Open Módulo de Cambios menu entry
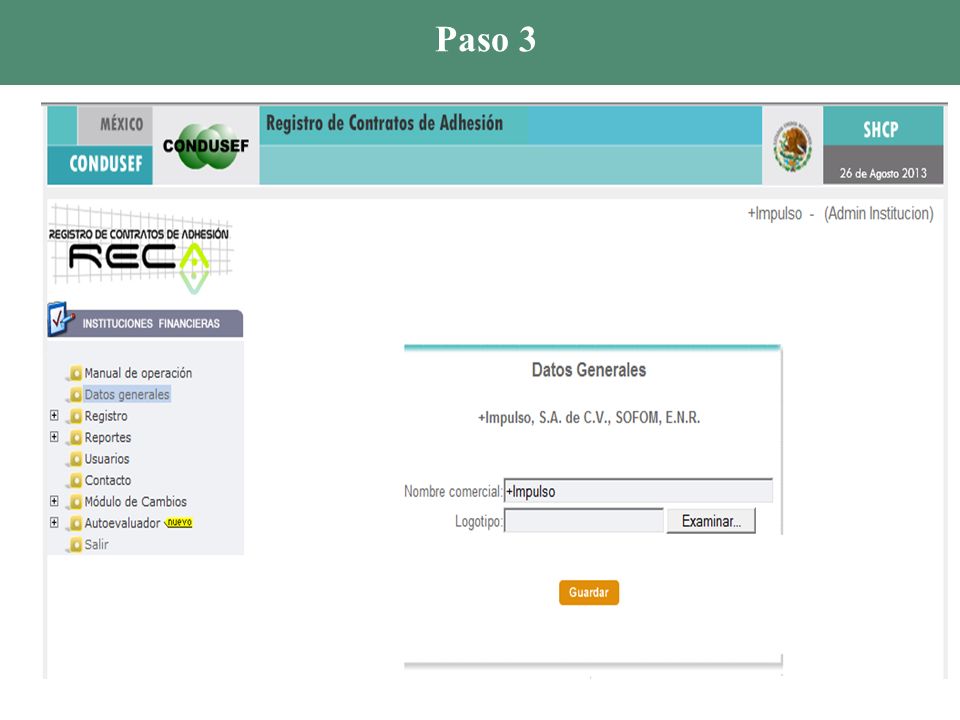This screenshot has width=960, height=720. pyautogui.click(x=135, y=501)
